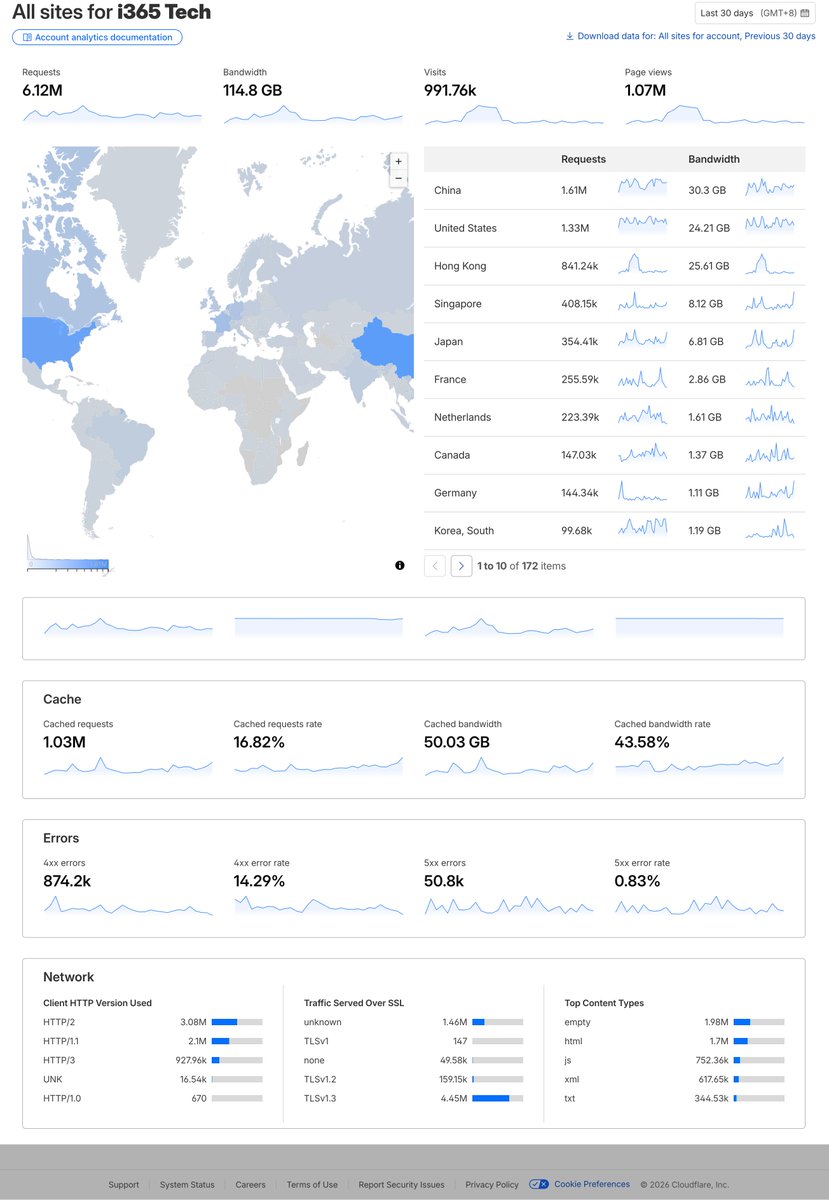Click the Cached bandwidth rate 43.58%
Viewport: 829px width, 1200px height.
(642, 742)
